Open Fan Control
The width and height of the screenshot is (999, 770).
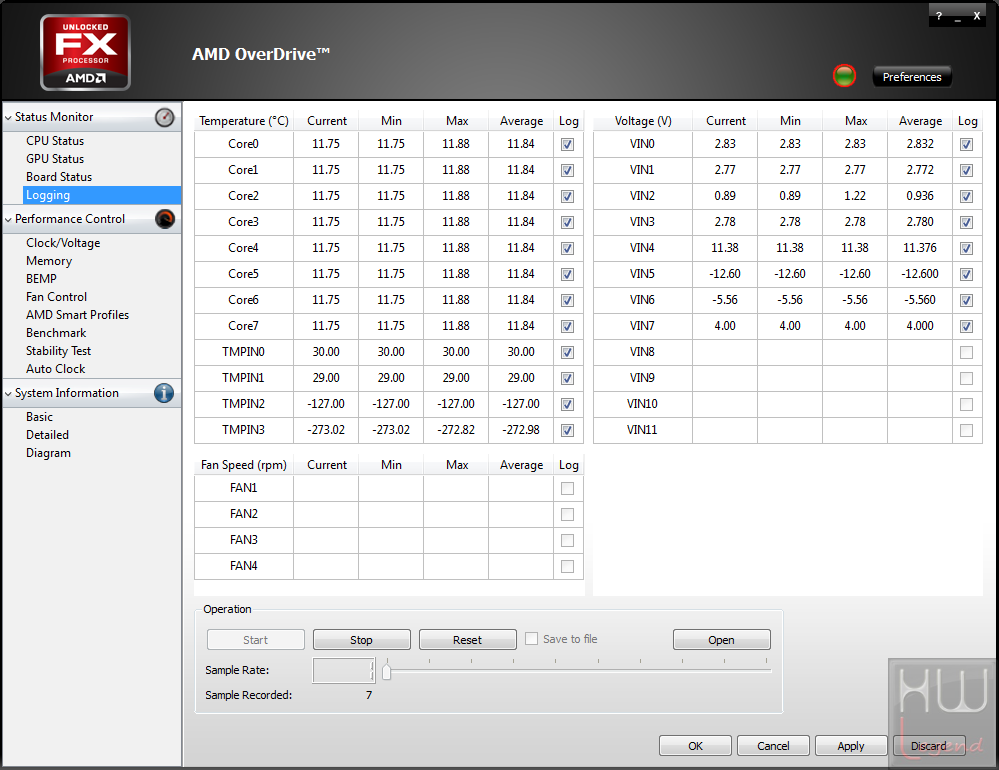click(57, 297)
